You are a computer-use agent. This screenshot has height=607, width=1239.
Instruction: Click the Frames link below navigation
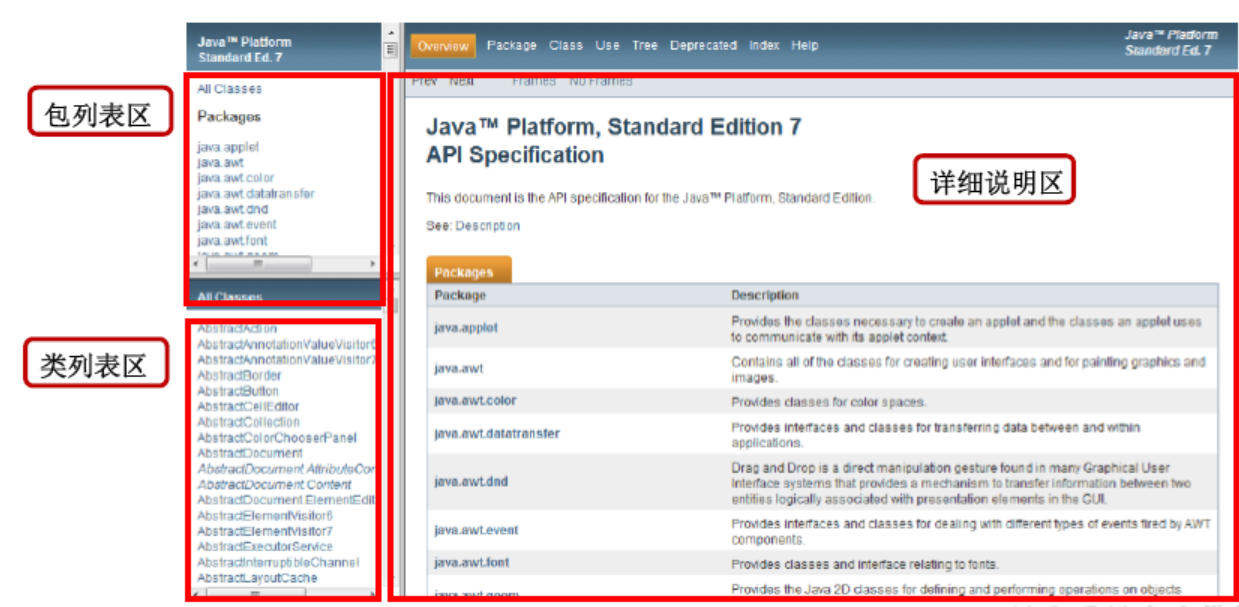coord(534,81)
